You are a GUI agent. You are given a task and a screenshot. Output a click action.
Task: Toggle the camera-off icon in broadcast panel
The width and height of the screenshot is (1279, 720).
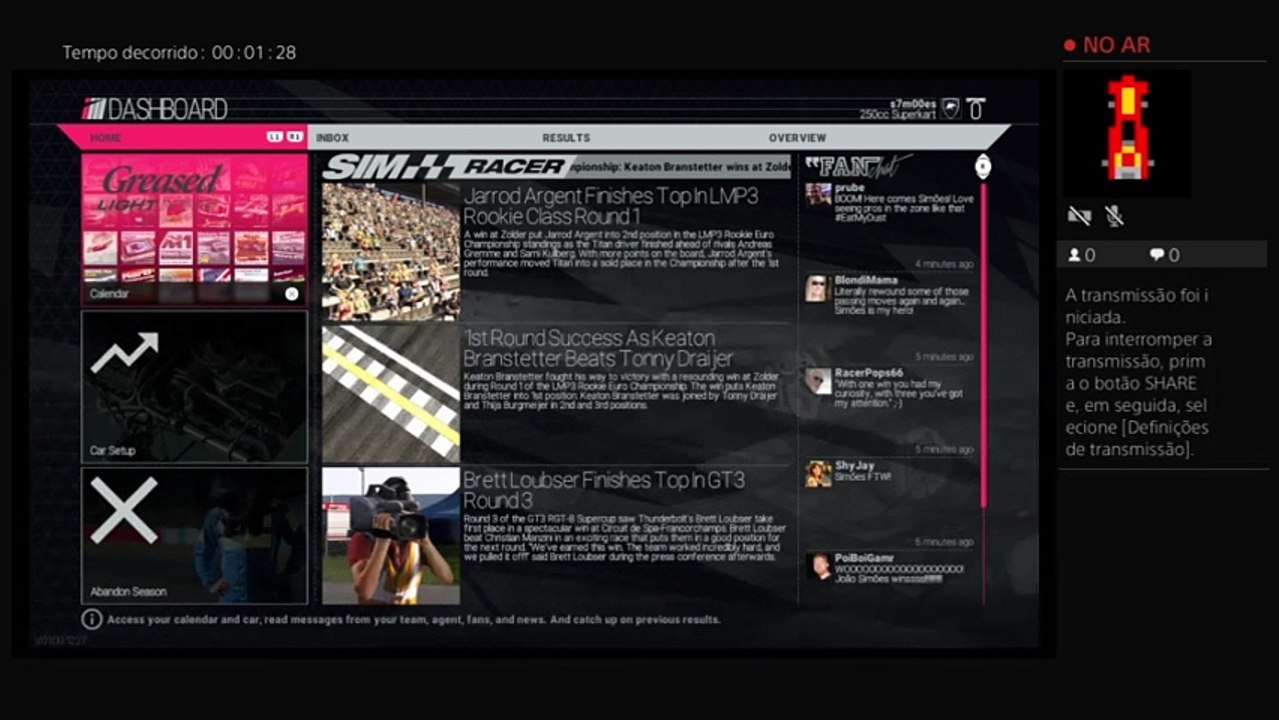1078,215
